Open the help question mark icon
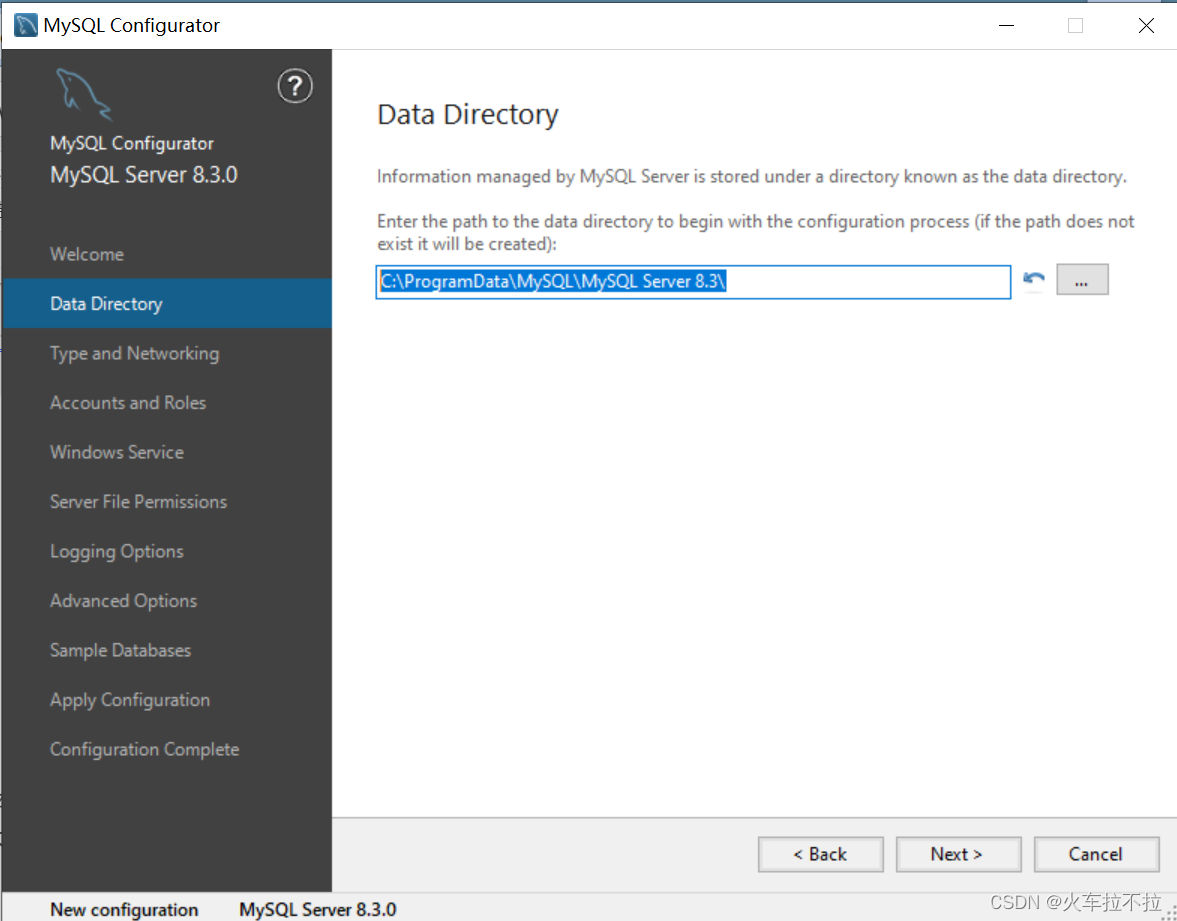Viewport: 1177px width, 921px height. pos(295,86)
